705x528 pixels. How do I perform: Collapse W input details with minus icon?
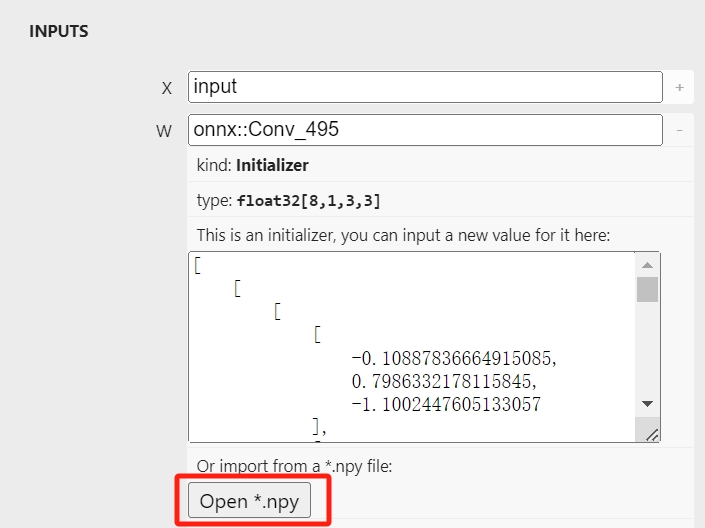pos(679,130)
